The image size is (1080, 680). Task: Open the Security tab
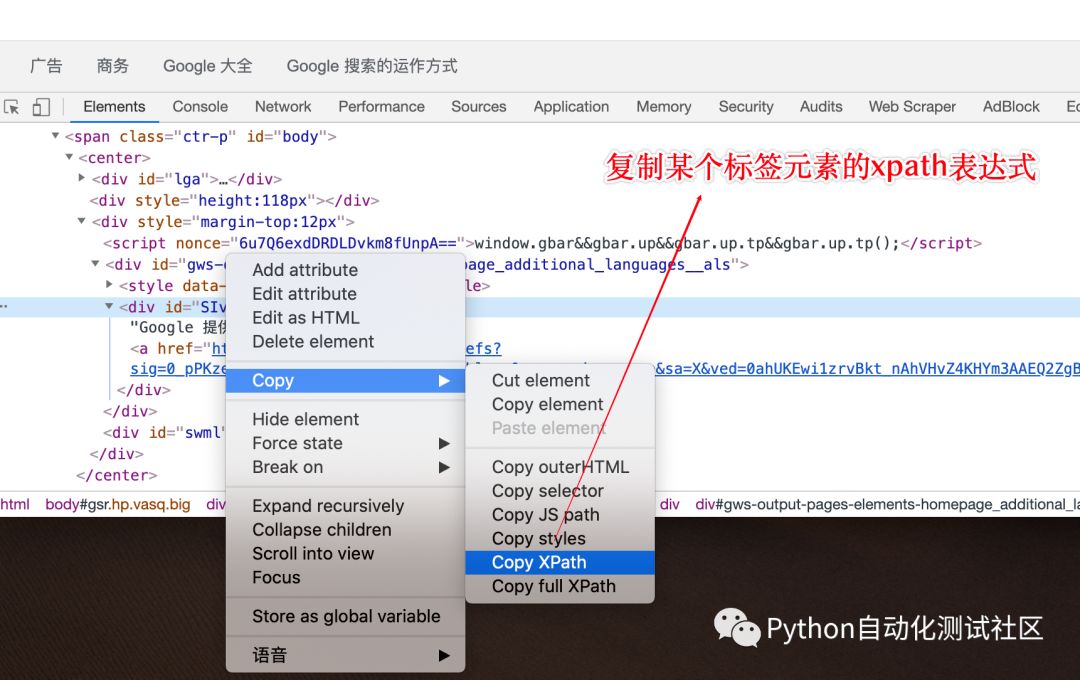(x=746, y=107)
